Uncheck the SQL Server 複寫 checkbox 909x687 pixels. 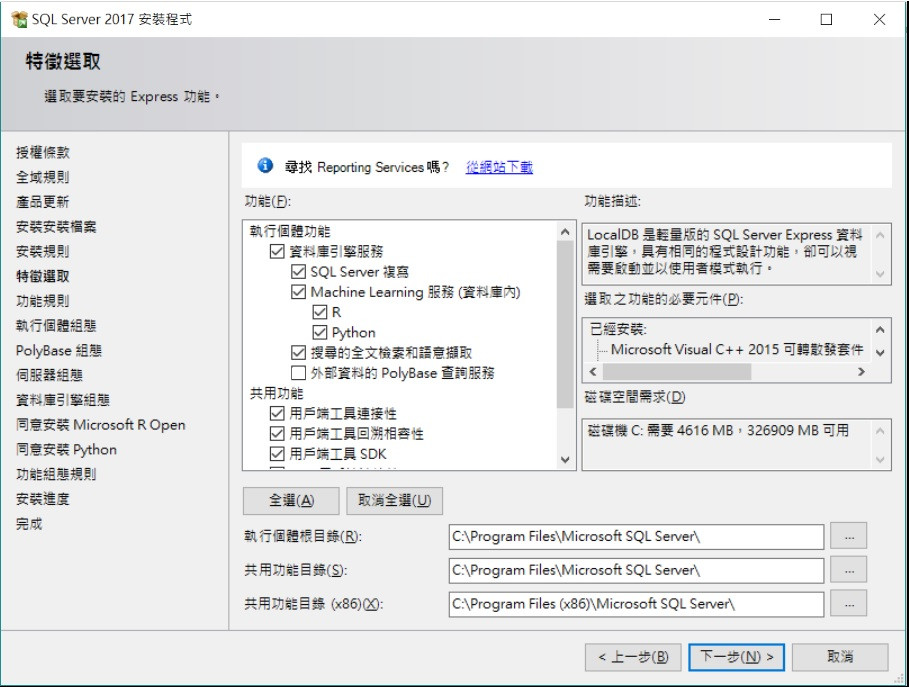298,272
